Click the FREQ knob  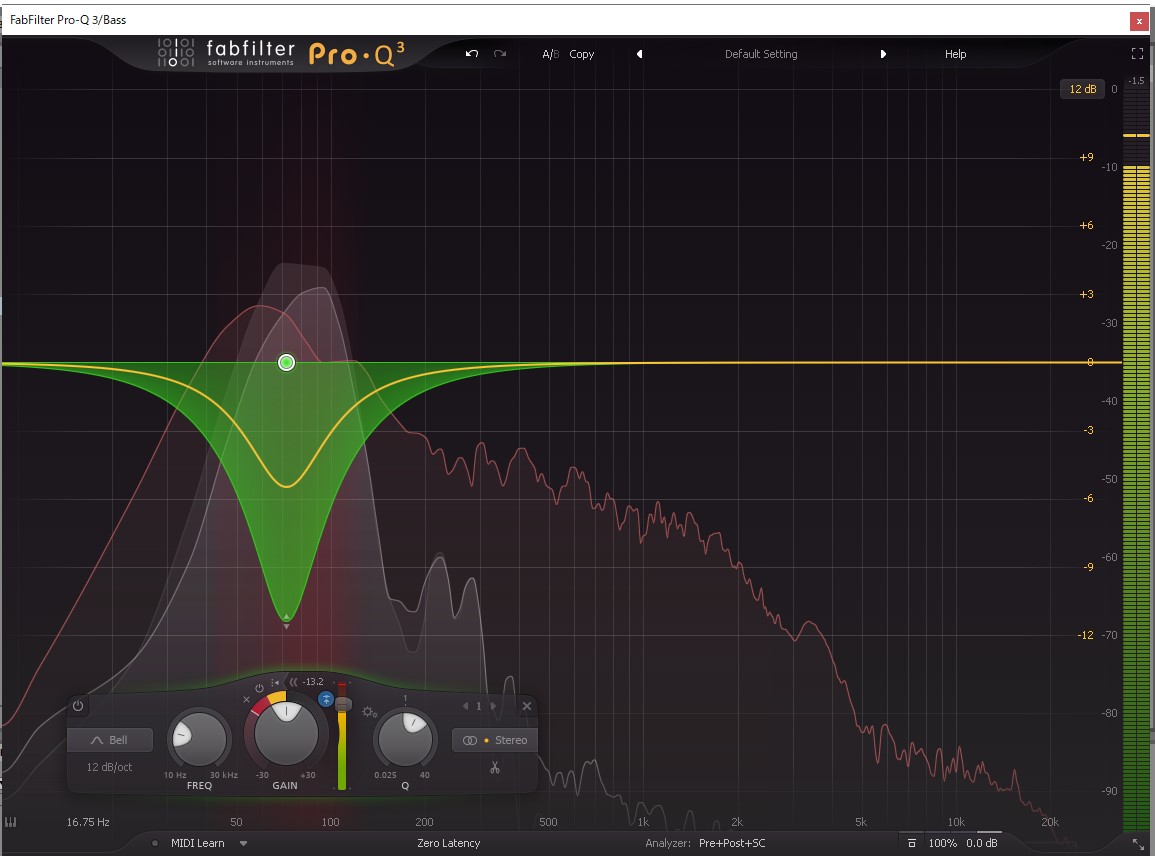(x=199, y=738)
